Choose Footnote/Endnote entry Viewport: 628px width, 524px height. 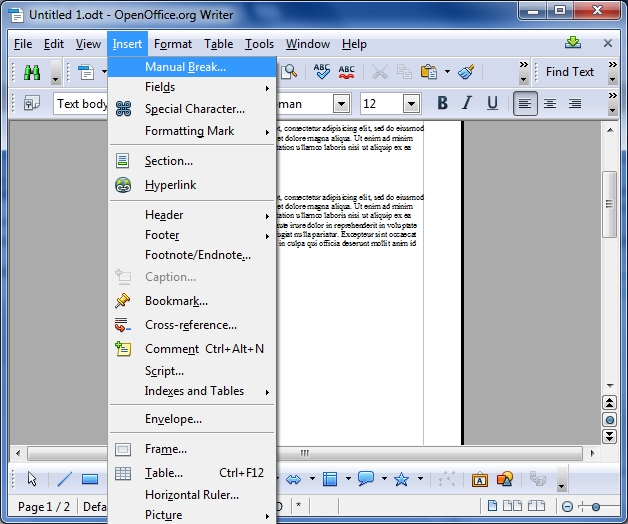click(192, 255)
